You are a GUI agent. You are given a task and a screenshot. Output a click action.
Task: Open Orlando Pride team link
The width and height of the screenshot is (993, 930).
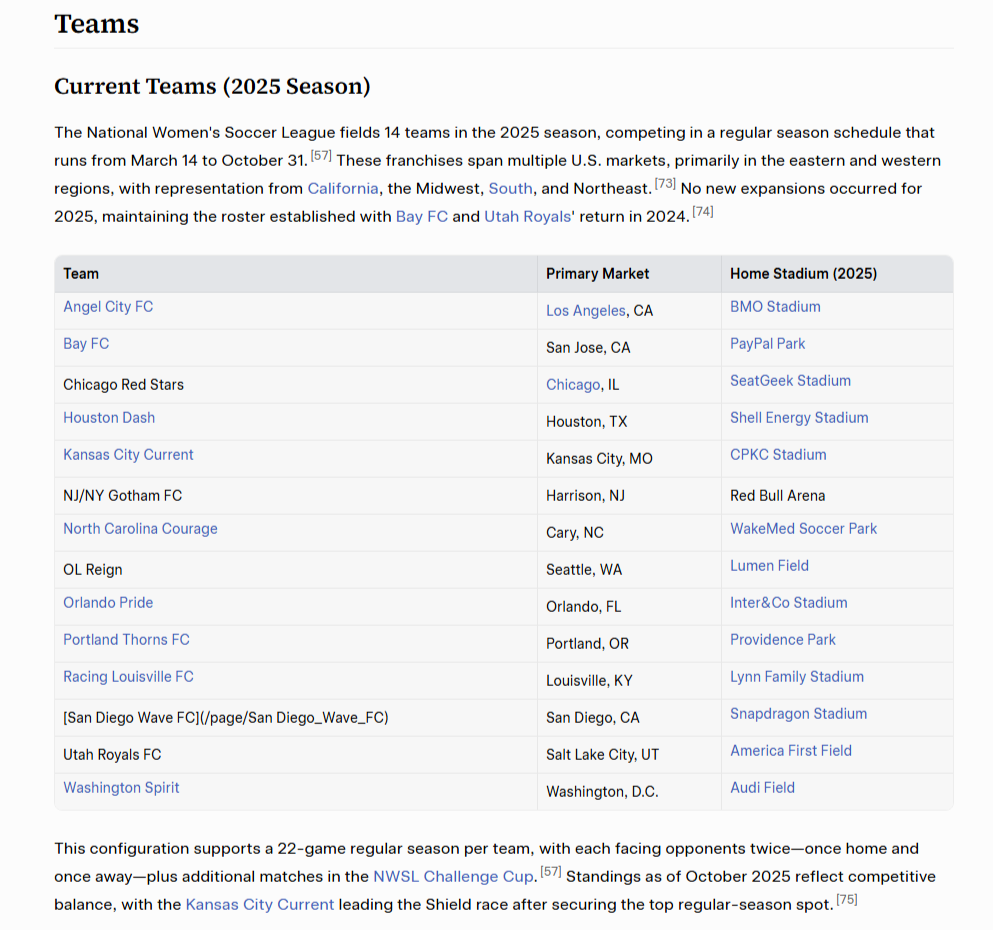108,603
